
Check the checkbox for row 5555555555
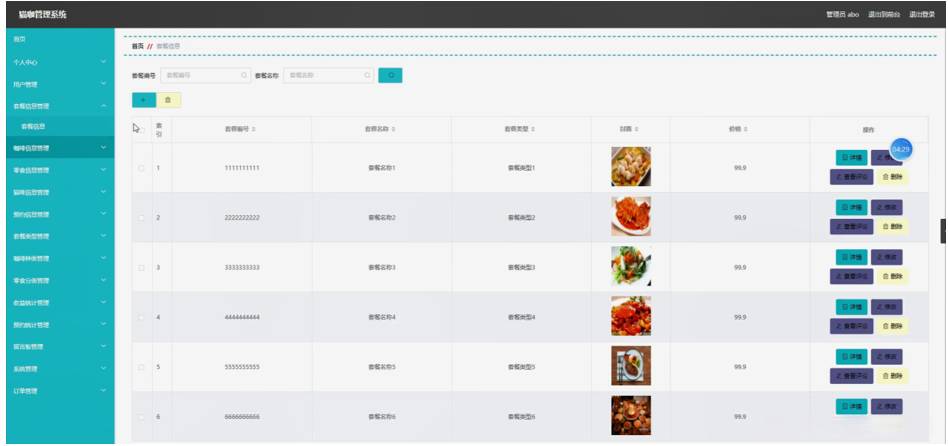141,367
